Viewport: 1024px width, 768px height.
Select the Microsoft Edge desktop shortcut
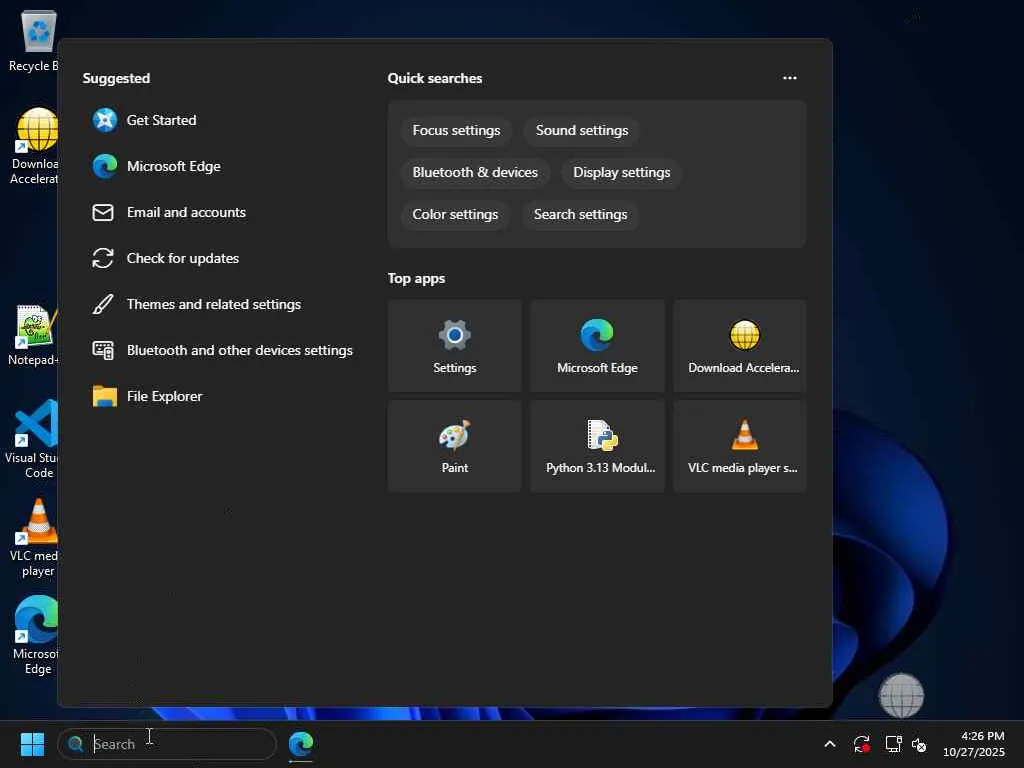point(34,635)
